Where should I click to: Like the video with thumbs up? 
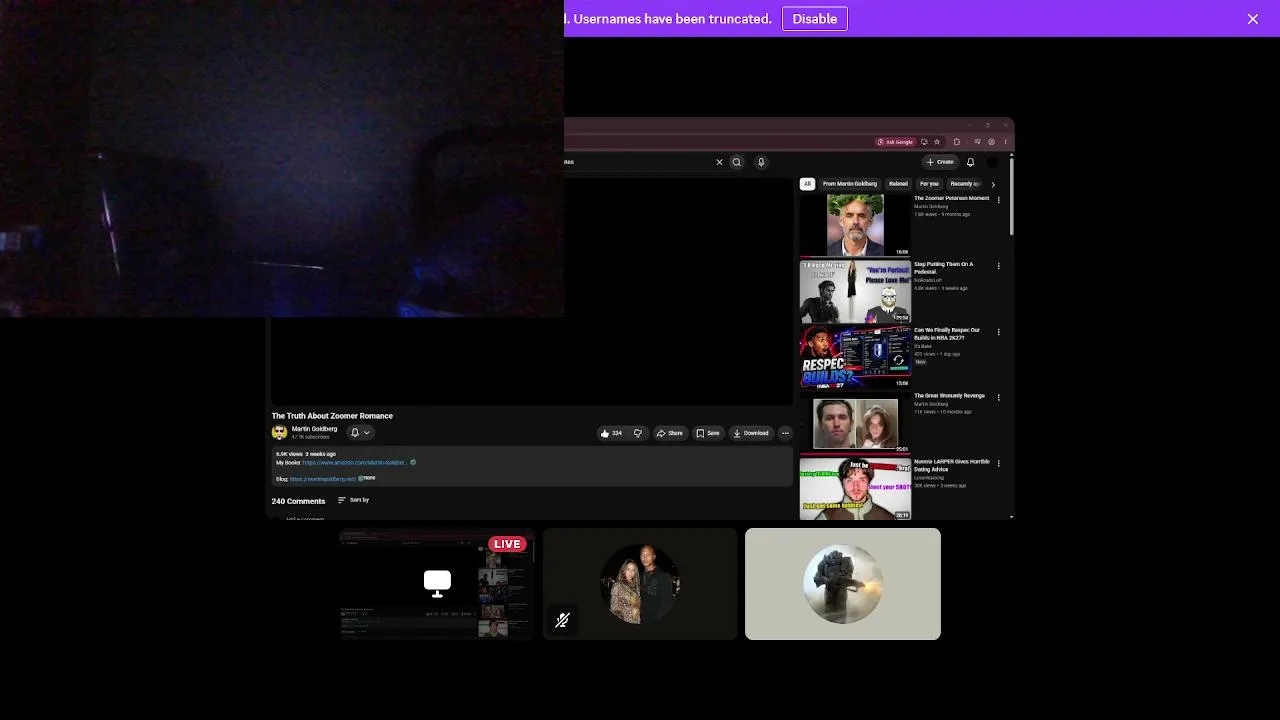click(x=611, y=433)
